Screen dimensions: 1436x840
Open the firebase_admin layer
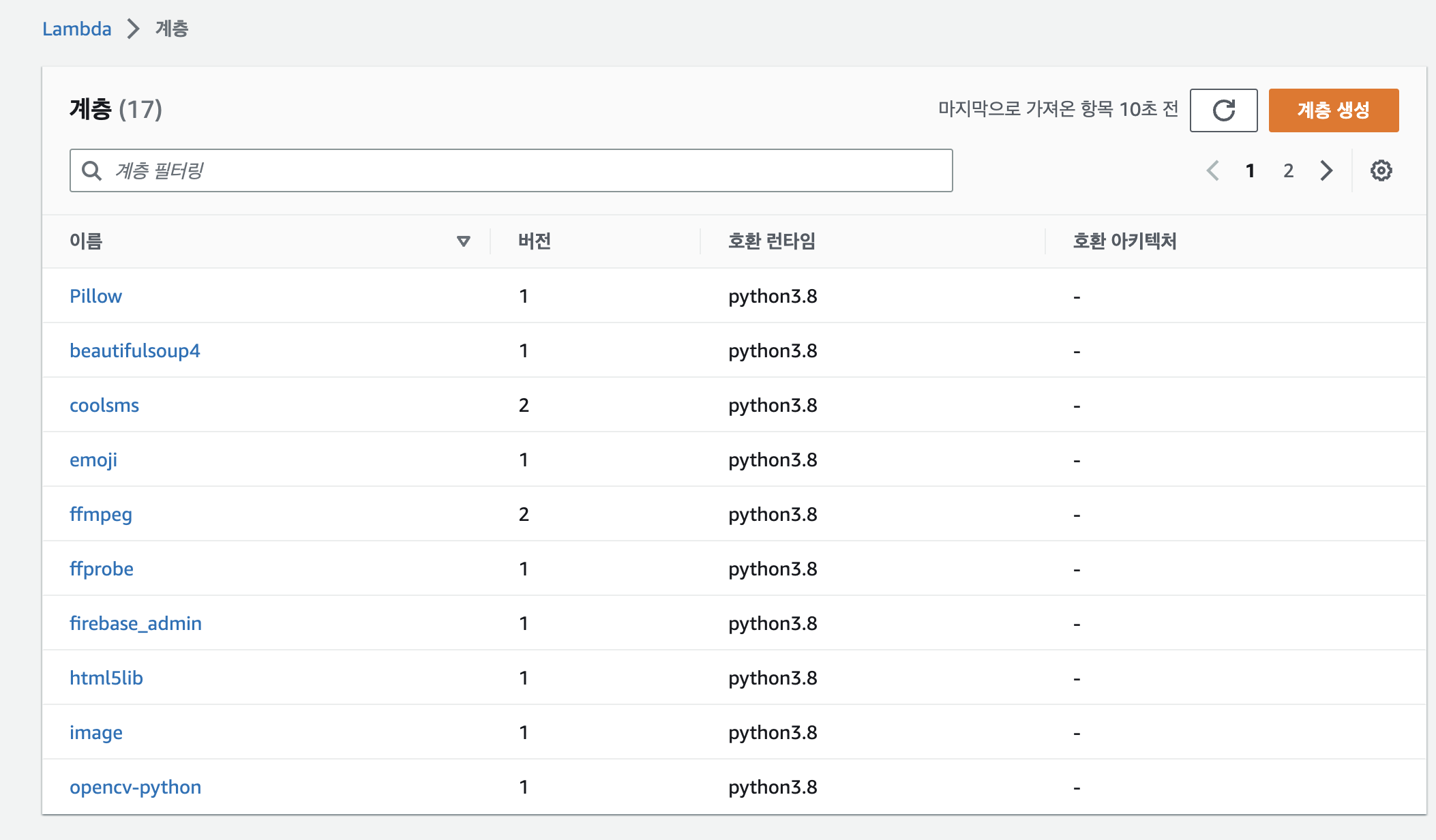point(135,623)
